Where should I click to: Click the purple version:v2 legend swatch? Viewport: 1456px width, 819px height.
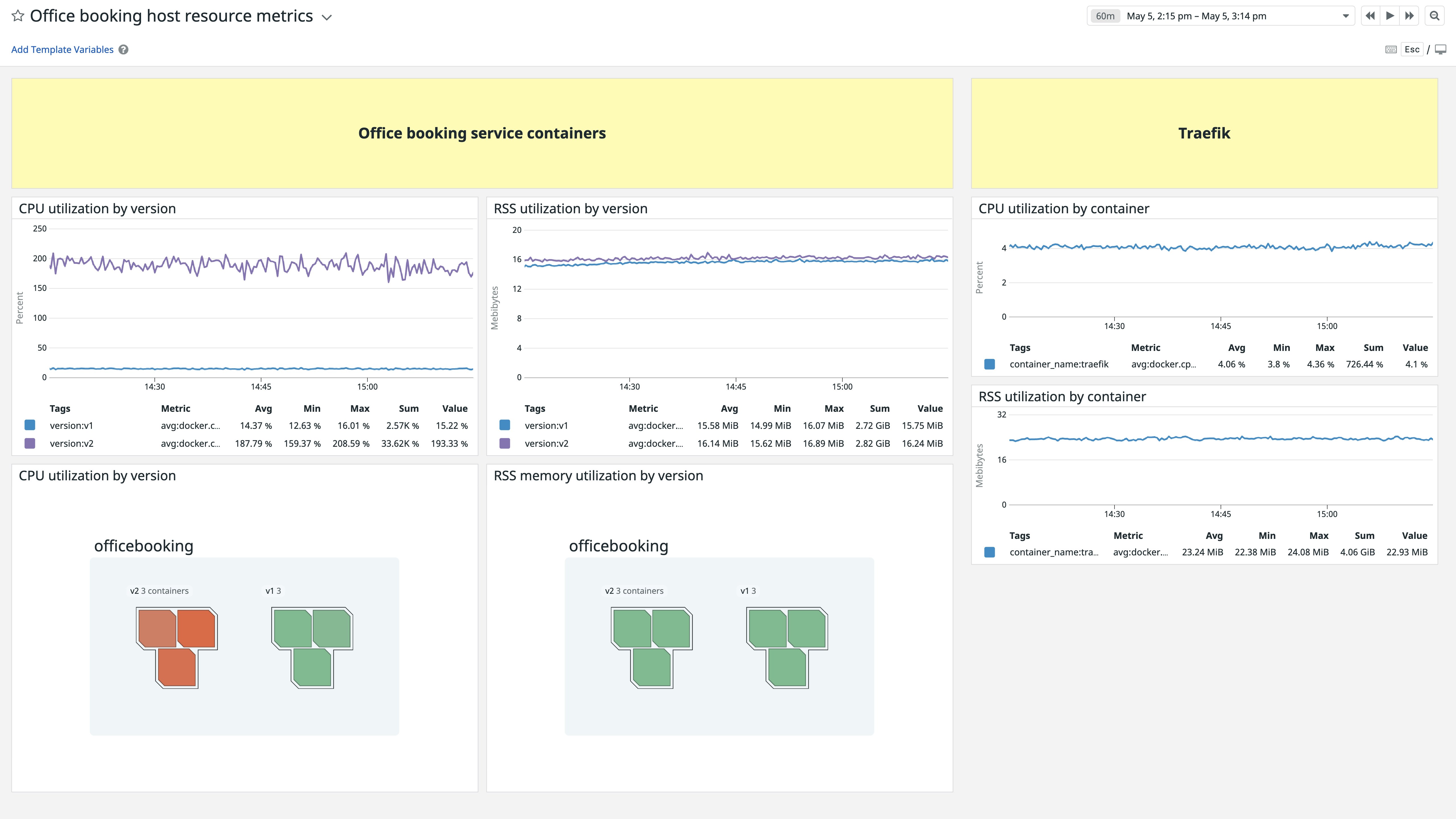pyautogui.click(x=30, y=443)
